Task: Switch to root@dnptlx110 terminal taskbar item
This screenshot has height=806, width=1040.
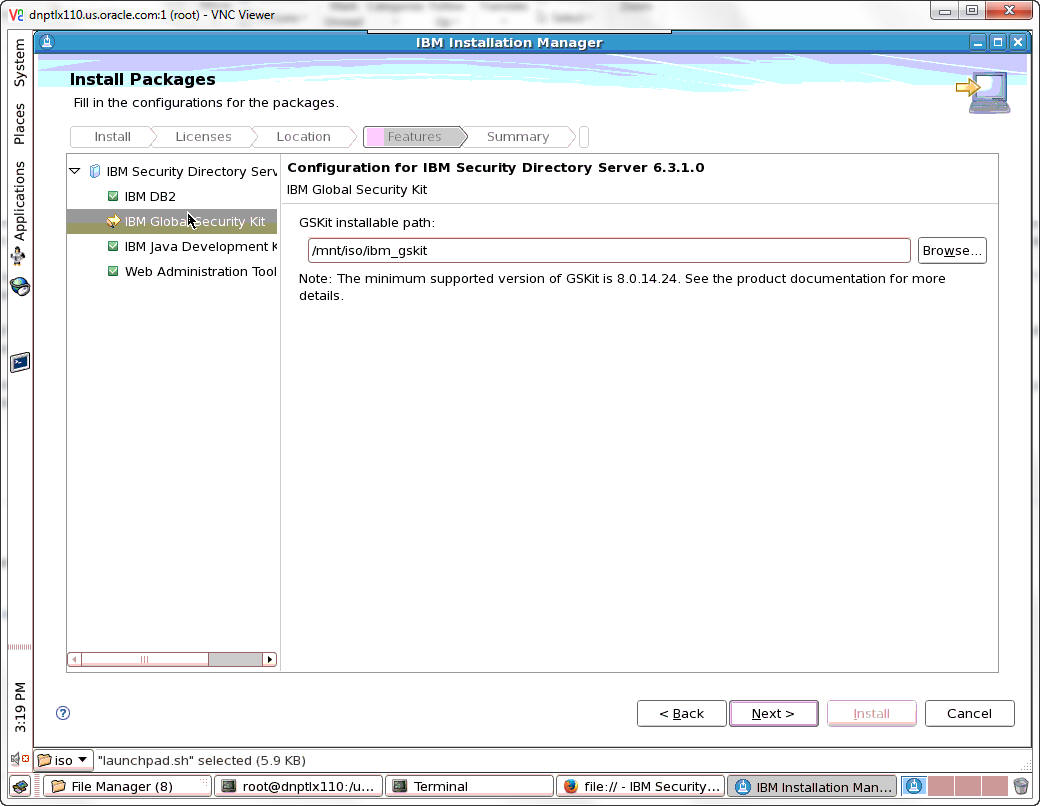Action: click(x=298, y=787)
